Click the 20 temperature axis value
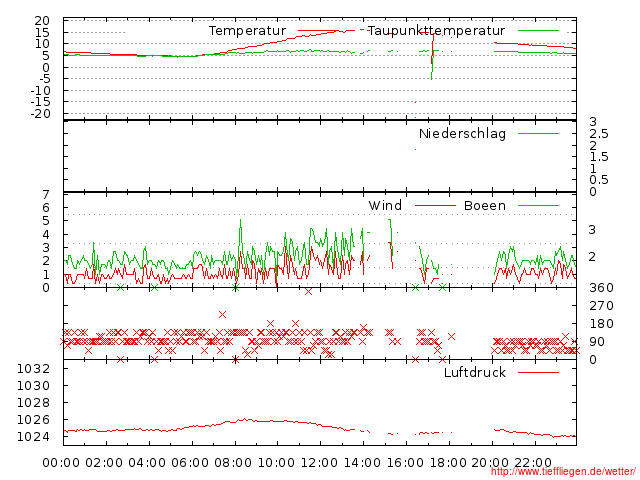 (x=42, y=20)
